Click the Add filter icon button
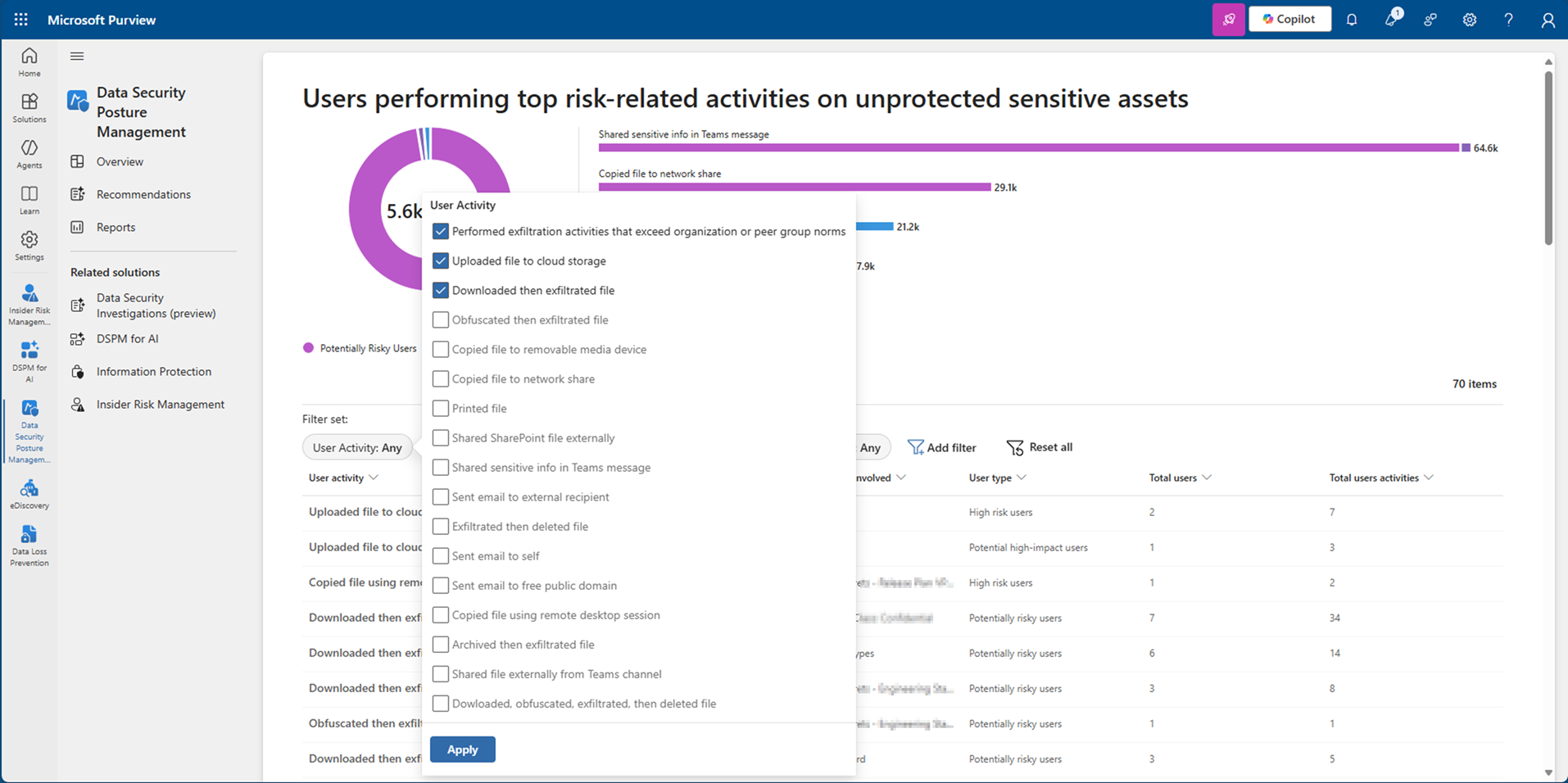The width and height of the screenshot is (1568, 783). click(x=915, y=447)
